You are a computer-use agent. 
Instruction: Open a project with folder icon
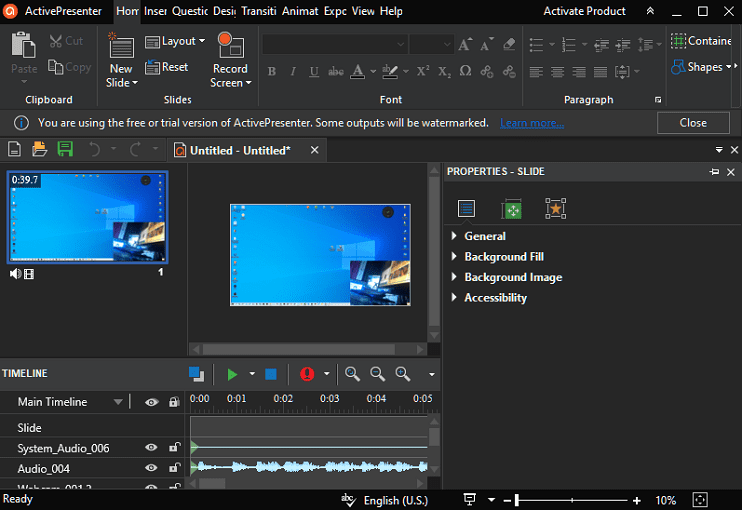point(39,149)
